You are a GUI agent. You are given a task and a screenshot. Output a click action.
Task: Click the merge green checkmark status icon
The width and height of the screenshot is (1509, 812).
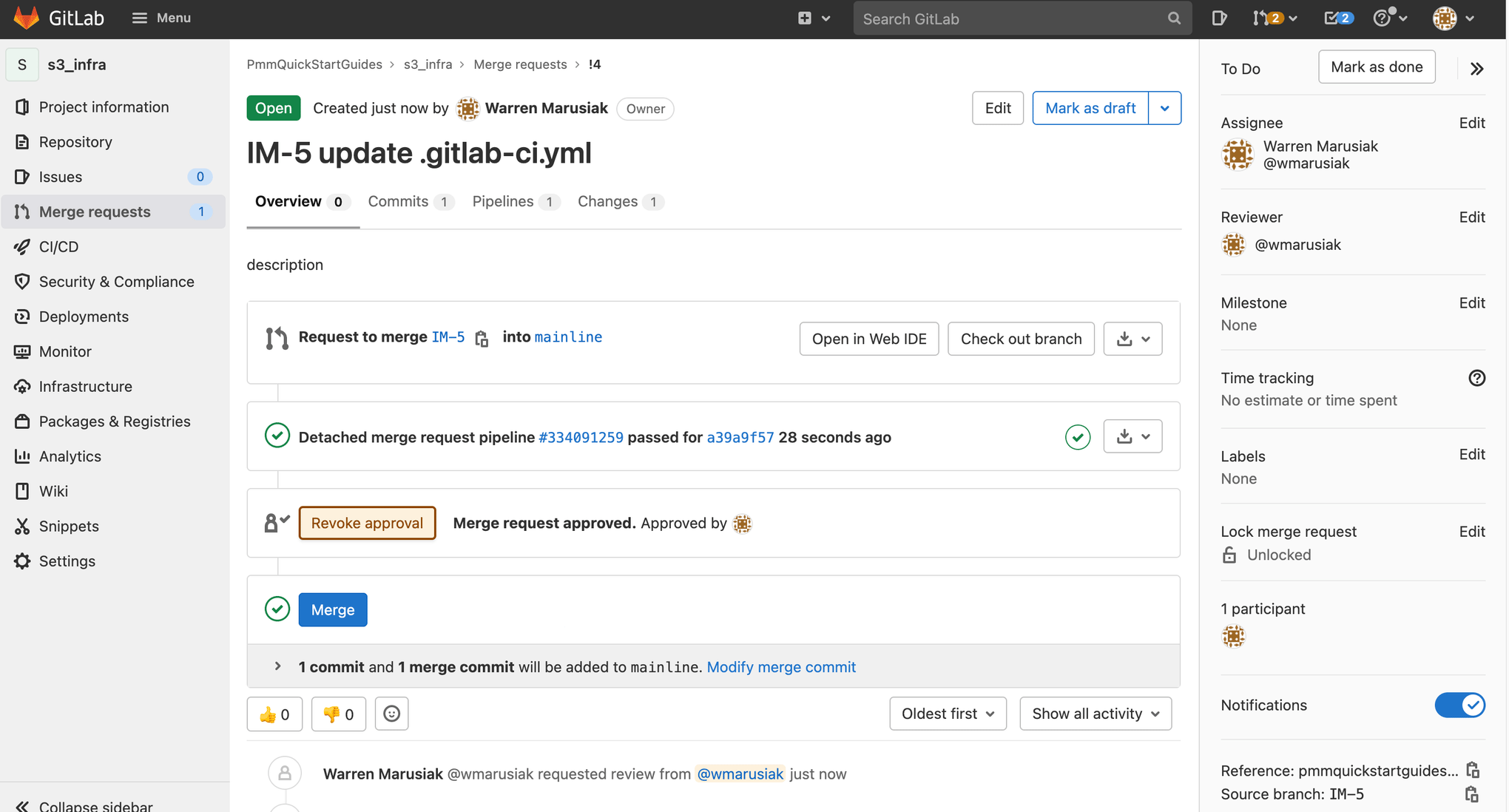point(278,609)
